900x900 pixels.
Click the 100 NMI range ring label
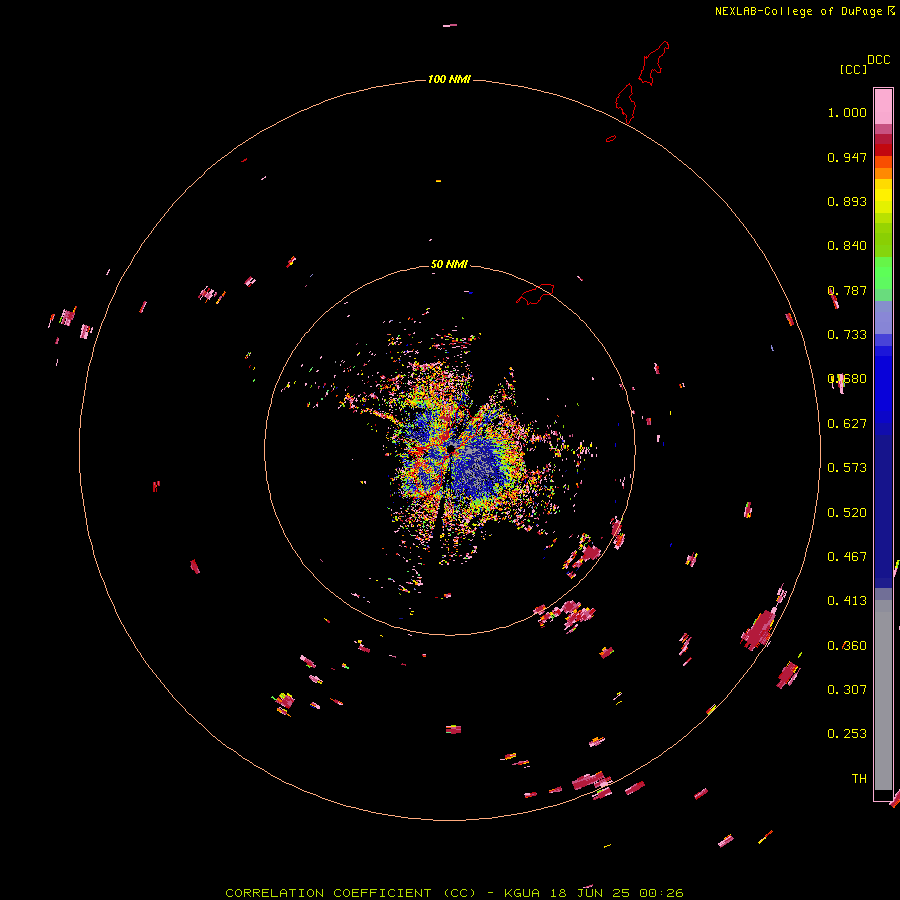point(449,79)
